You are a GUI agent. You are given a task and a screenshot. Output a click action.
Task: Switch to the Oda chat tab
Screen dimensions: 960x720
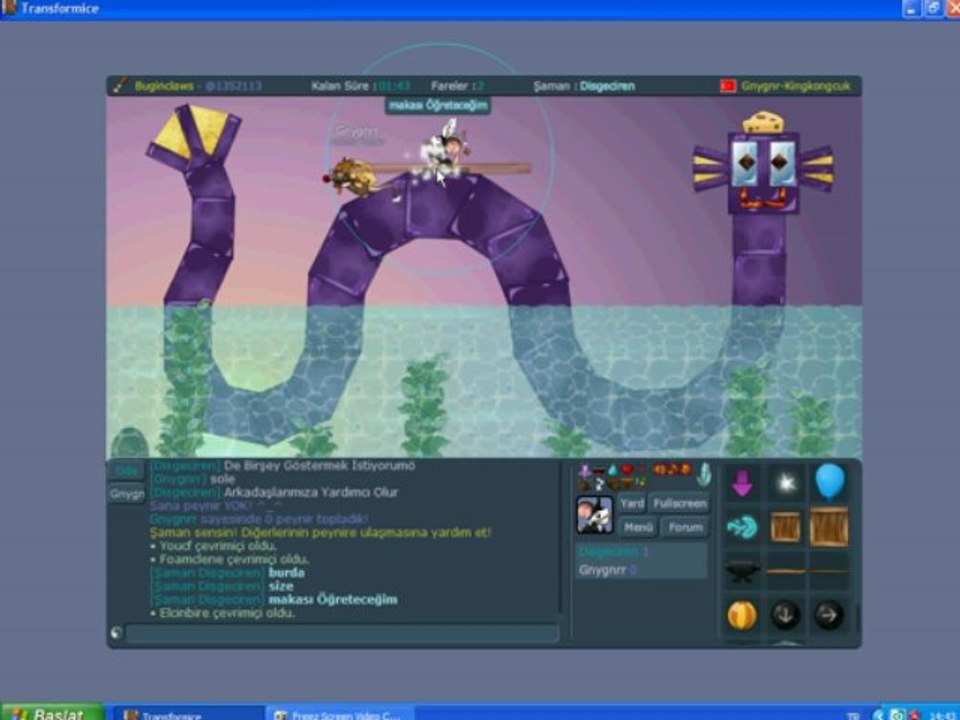(x=126, y=471)
